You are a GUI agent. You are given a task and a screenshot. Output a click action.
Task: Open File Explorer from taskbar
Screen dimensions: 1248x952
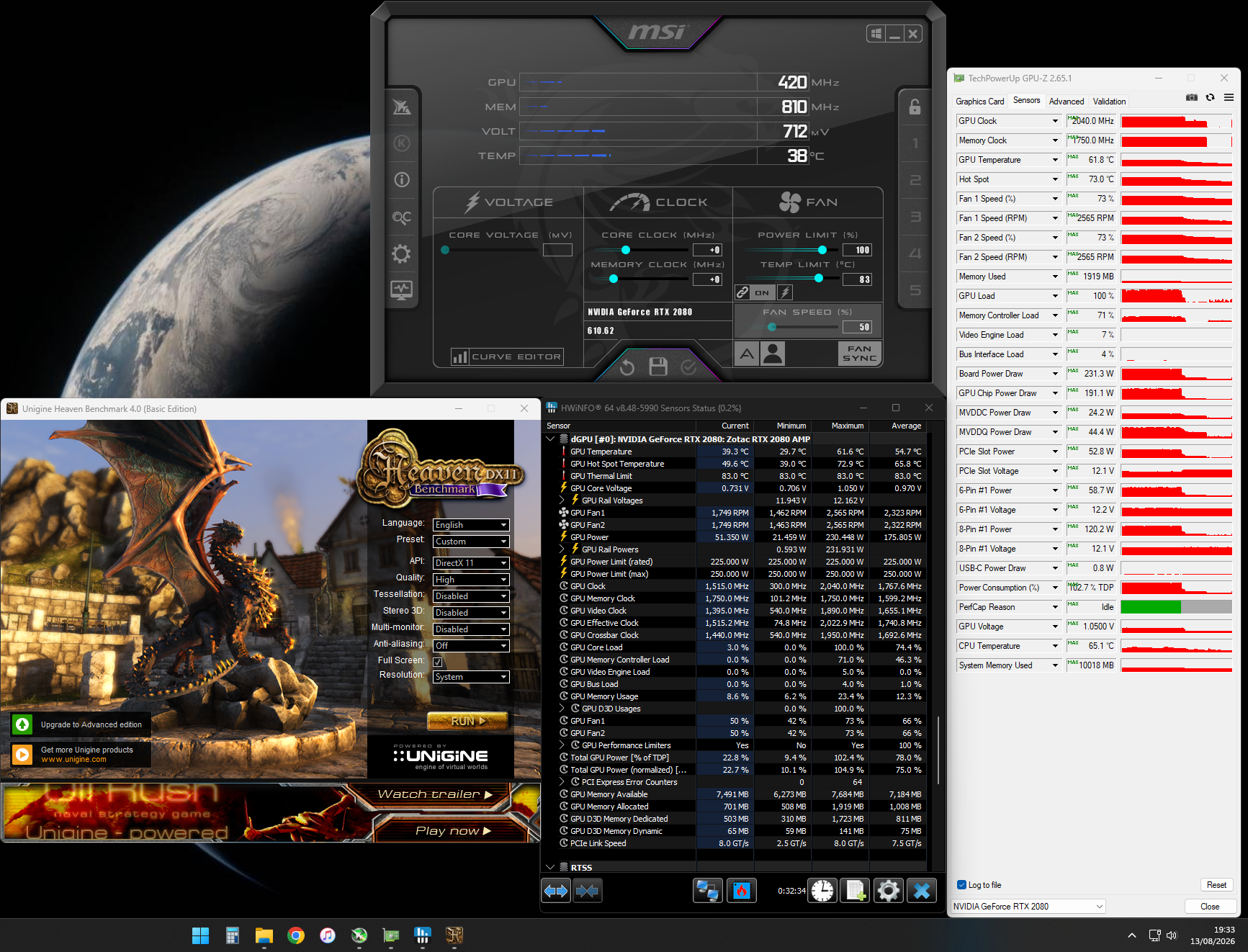[264, 935]
